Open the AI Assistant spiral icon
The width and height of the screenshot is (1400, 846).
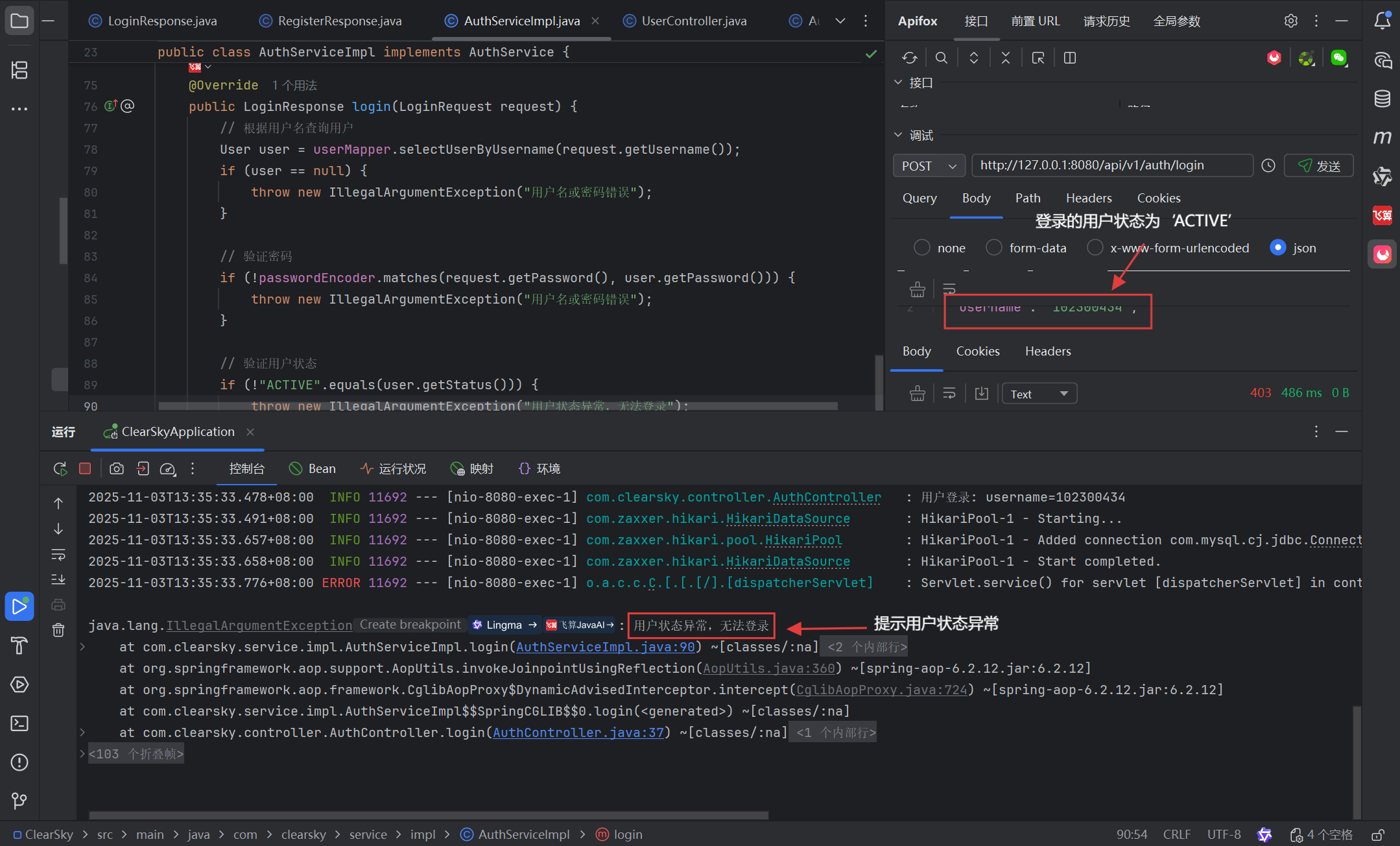(1382, 60)
